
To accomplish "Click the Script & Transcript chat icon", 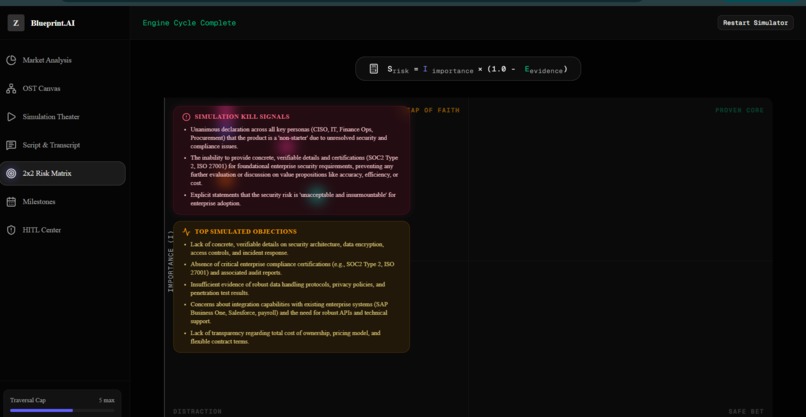I will point(11,145).
